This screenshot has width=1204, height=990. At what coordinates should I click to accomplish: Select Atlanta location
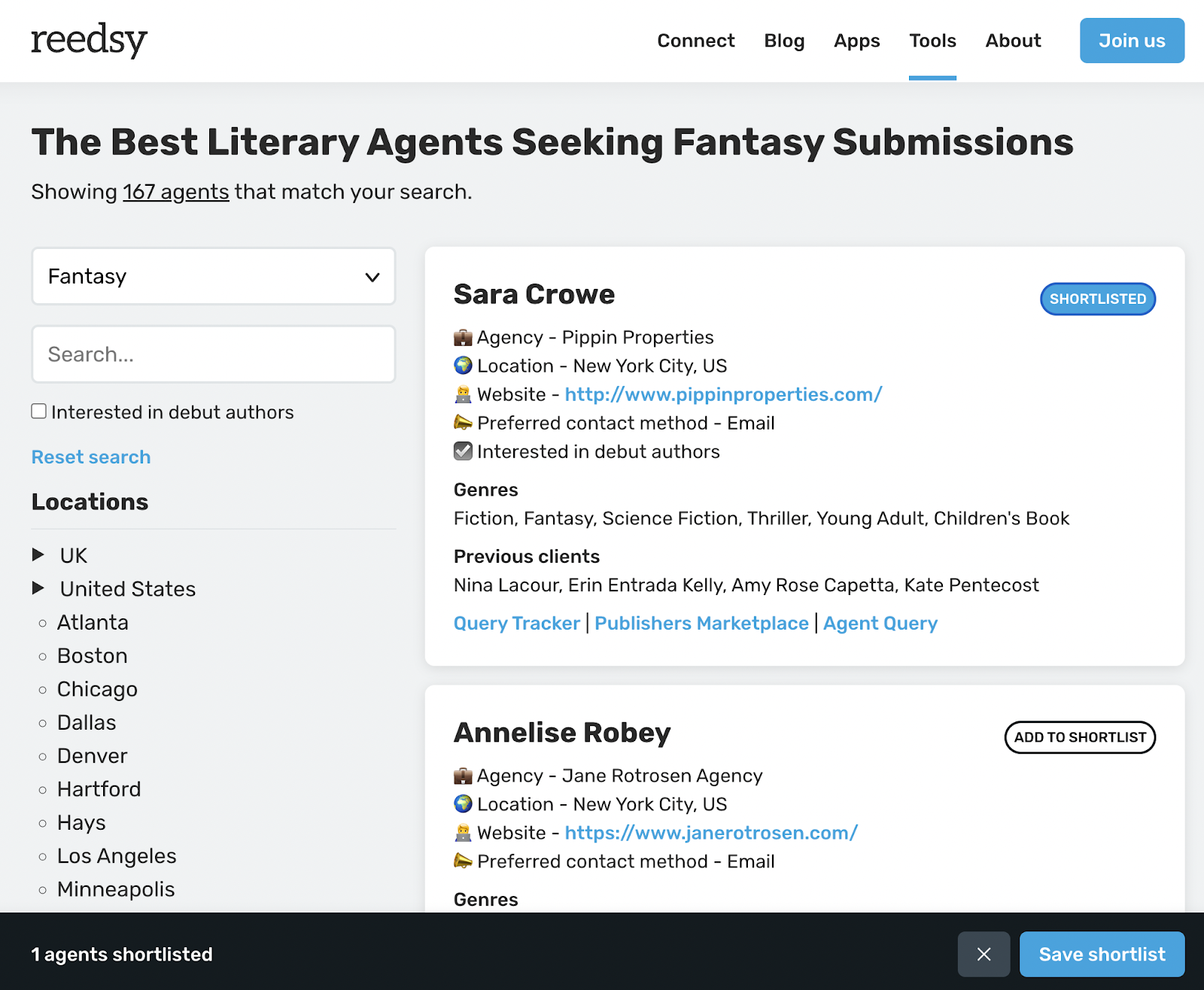coord(93,623)
